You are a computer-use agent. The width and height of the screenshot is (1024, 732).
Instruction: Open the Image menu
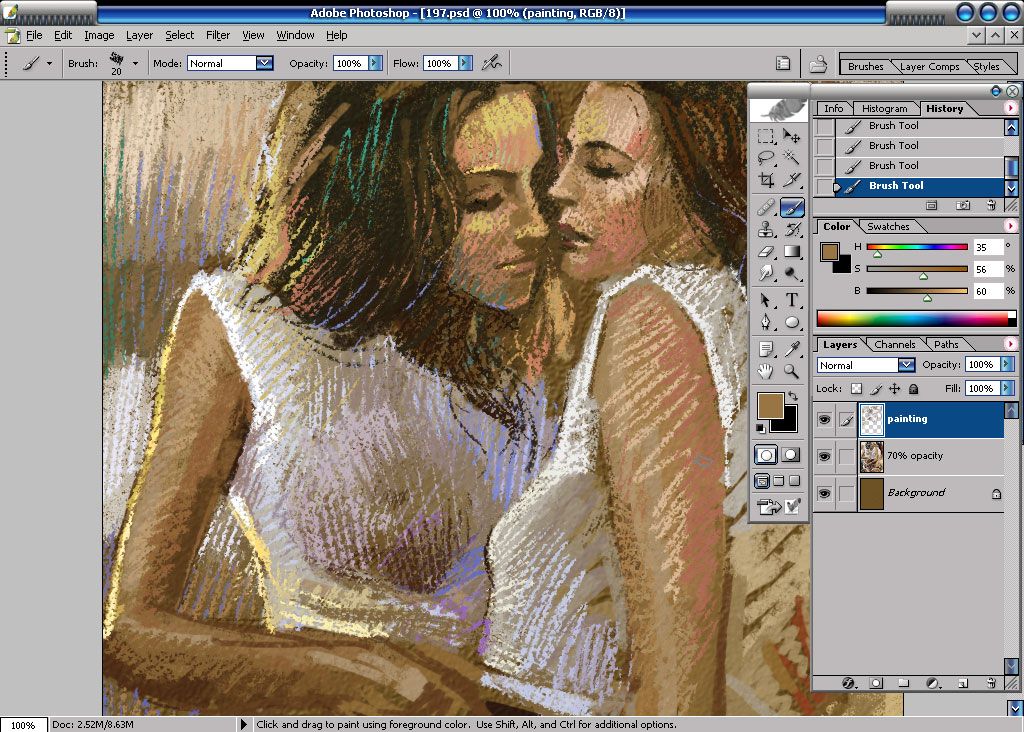[x=99, y=35]
